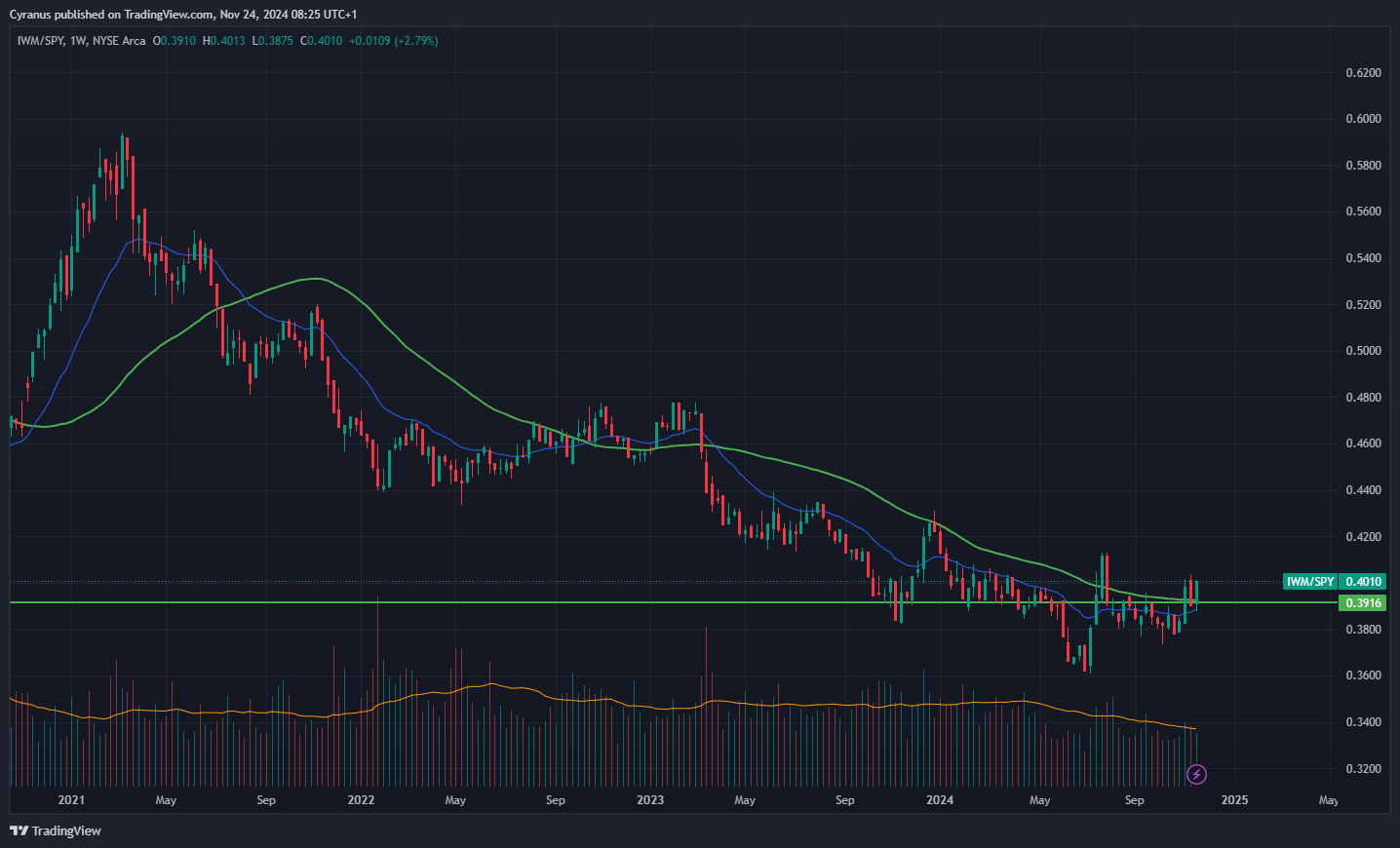Click the low value L0.3875
Image resolution: width=1400 pixels, height=848 pixels.
coord(272,41)
